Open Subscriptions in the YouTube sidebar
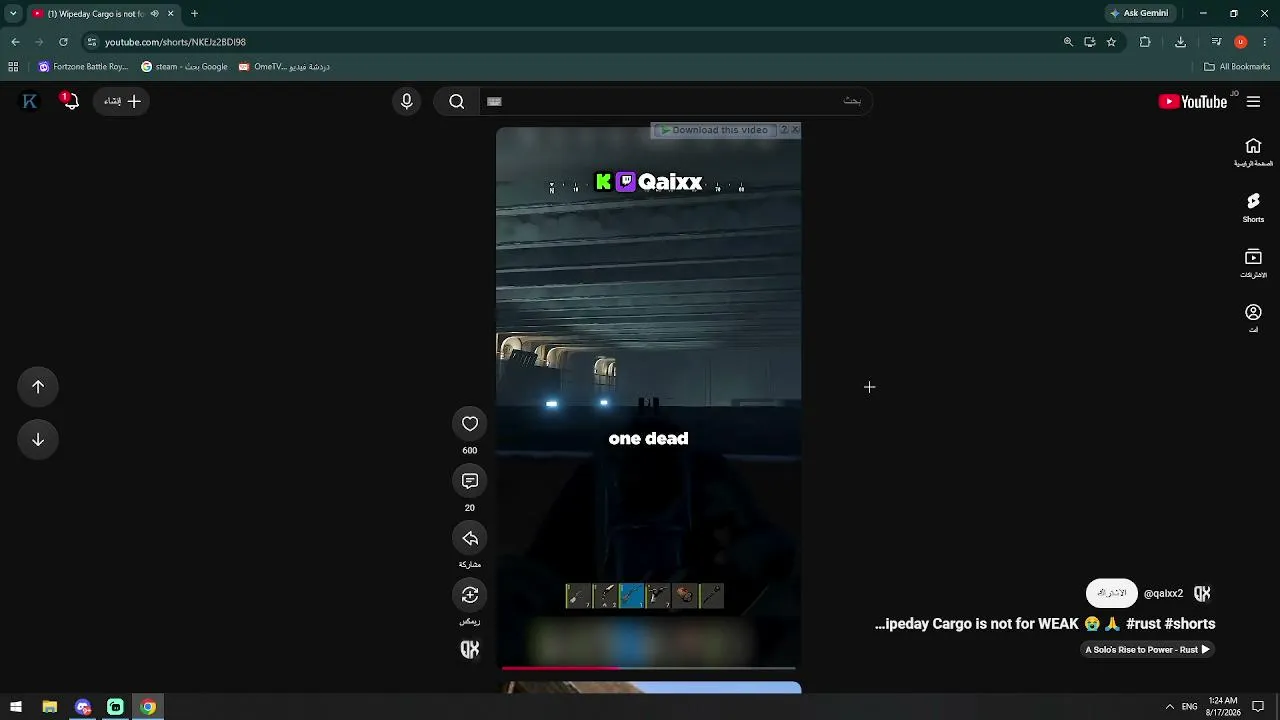Image resolution: width=1280 pixels, height=720 pixels. pyautogui.click(x=1253, y=263)
